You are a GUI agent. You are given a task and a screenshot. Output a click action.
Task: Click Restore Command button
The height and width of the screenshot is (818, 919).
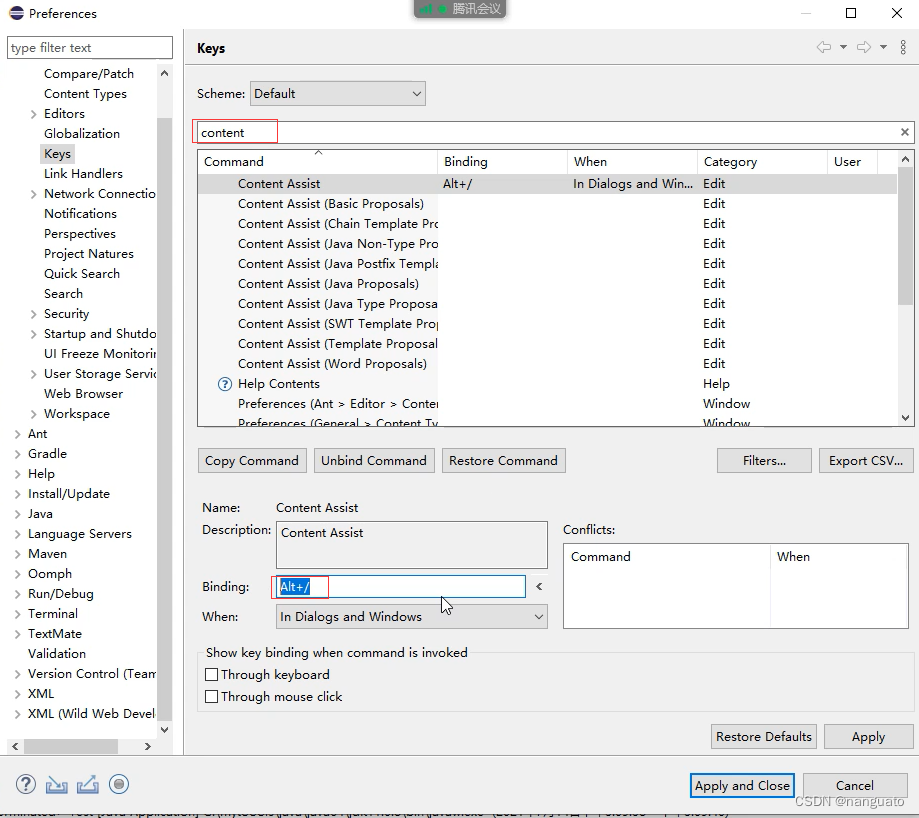tap(503, 461)
